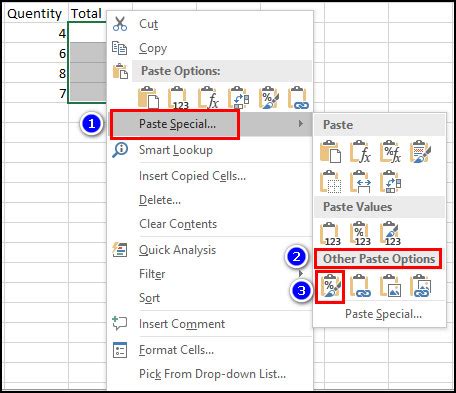456x393 pixels.
Task: Select the gray Total cell beside quantity 8
Action: pos(87,72)
